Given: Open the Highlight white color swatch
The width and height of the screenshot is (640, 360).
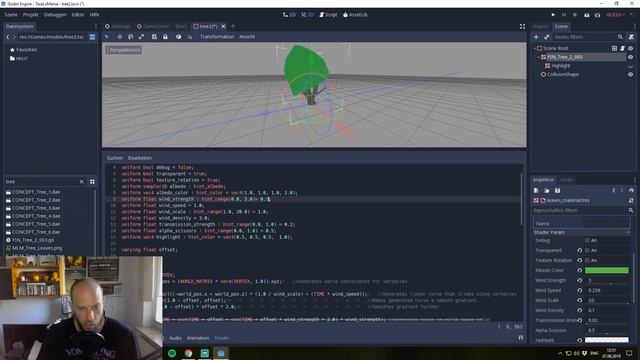Looking at the screenshot, I should coord(607,340).
